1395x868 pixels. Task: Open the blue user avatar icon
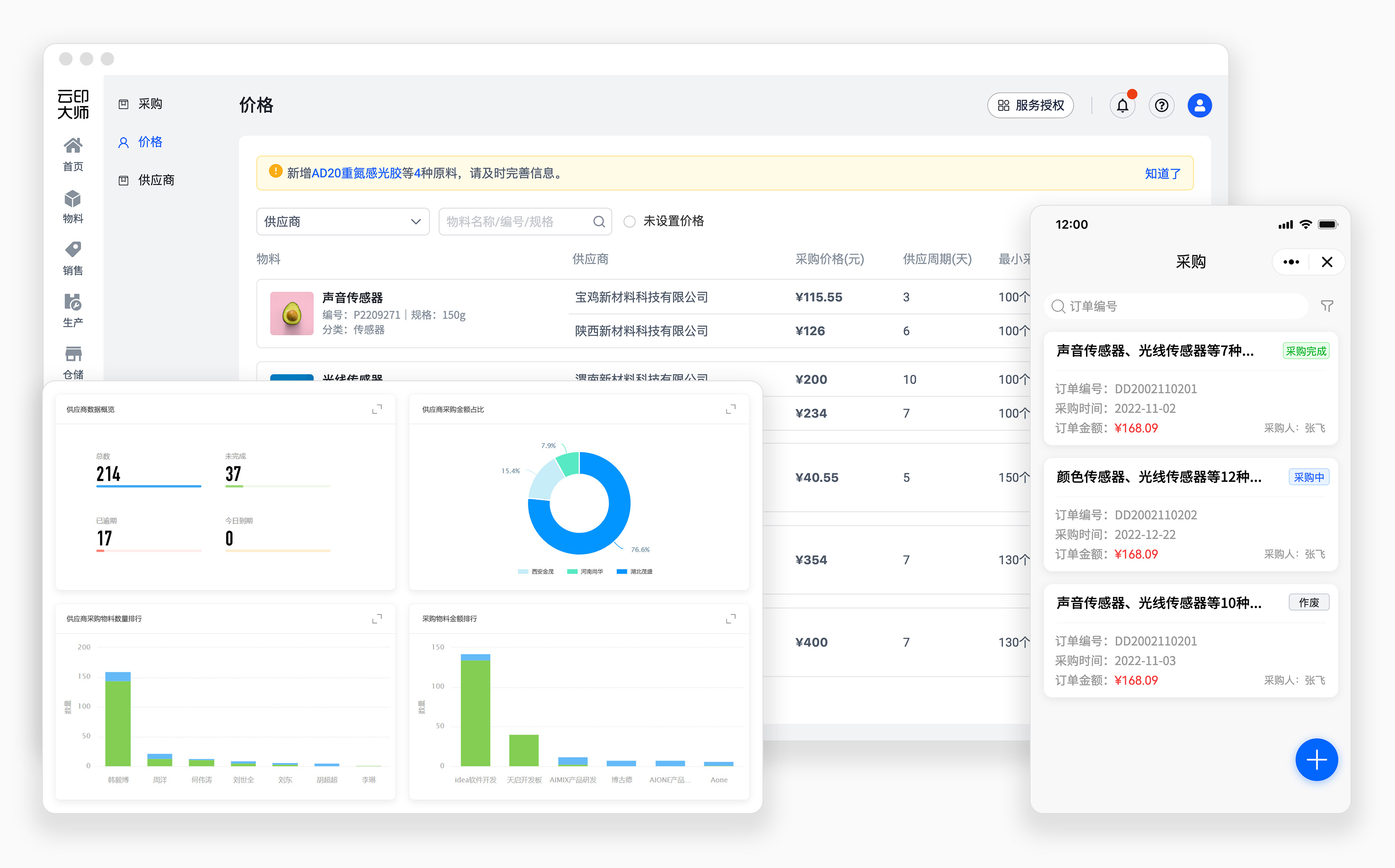pyautogui.click(x=1200, y=105)
